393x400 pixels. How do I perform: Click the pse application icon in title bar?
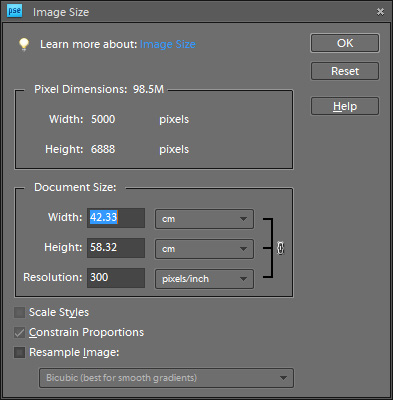14,11
